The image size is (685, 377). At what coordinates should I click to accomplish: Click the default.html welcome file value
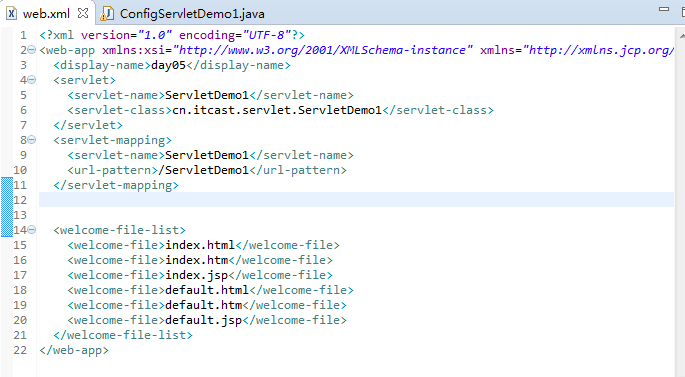coord(207,290)
